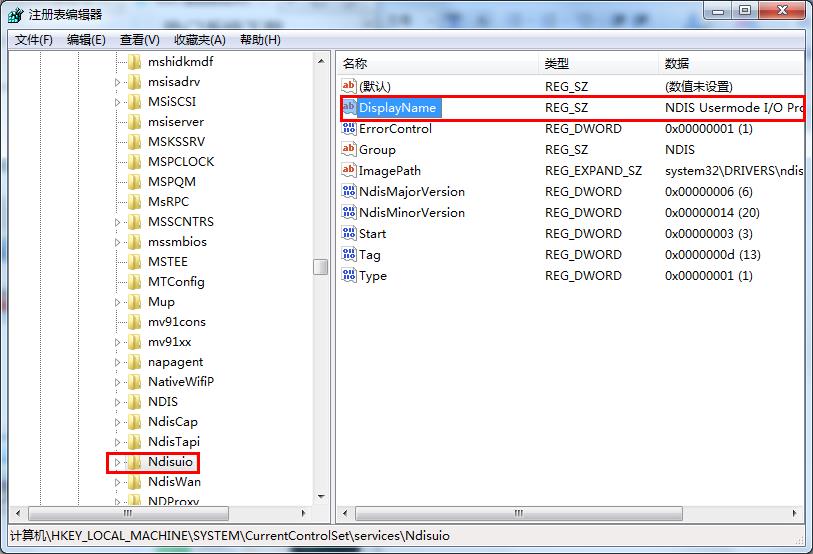Click the 0x00000003 (3) data cell
813x554 pixels.
tap(709, 233)
